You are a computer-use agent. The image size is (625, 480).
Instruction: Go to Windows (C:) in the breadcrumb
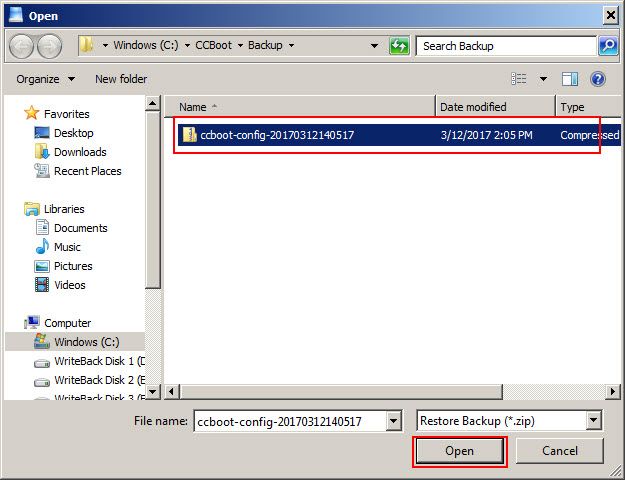[x=146, y=45]
